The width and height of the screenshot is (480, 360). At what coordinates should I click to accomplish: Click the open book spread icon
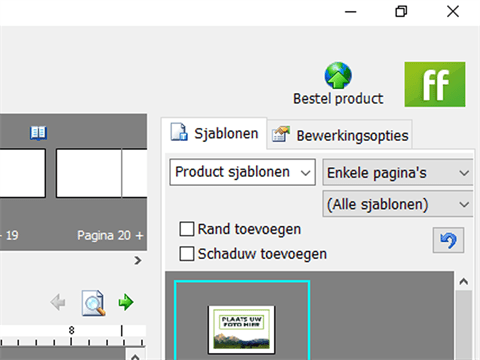(38, 133)
